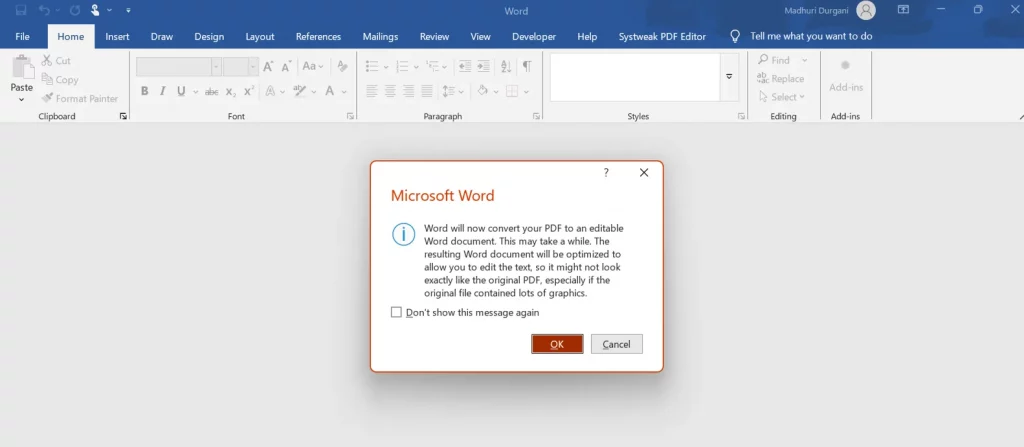Toggle Bold formatting
The width and height of the screenshot is (1024, 447).
(x=144, y=91)
